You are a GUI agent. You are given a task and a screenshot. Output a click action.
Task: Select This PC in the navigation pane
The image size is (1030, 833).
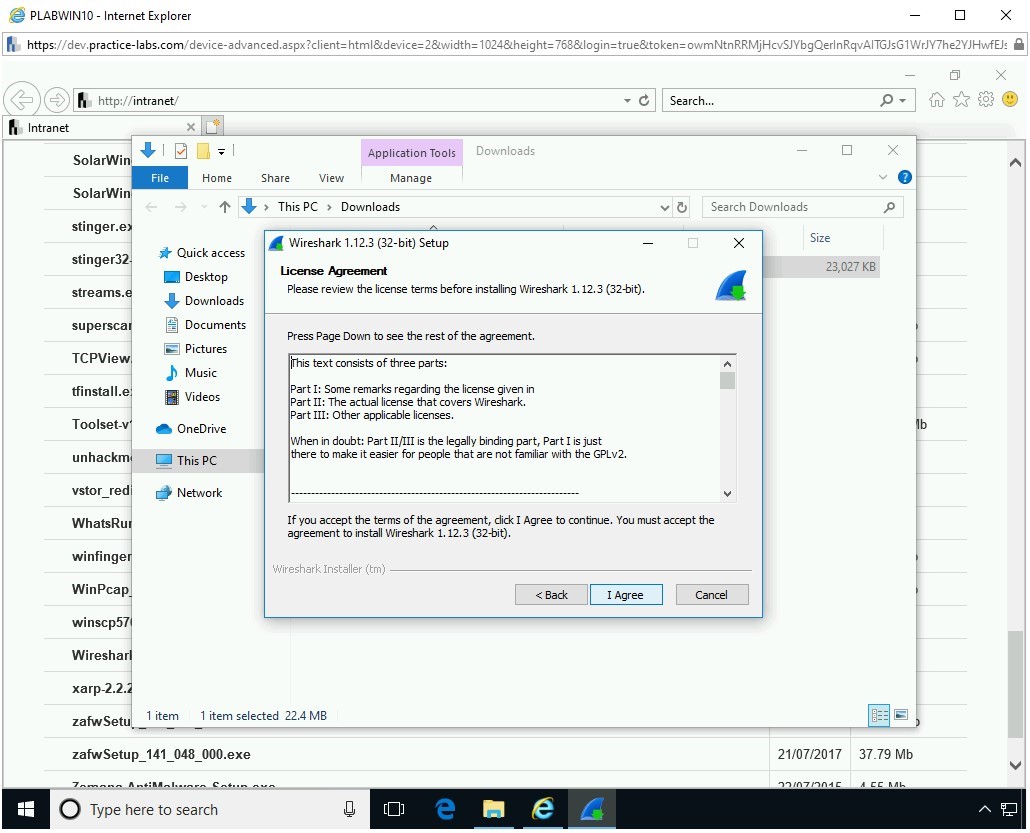196,461
